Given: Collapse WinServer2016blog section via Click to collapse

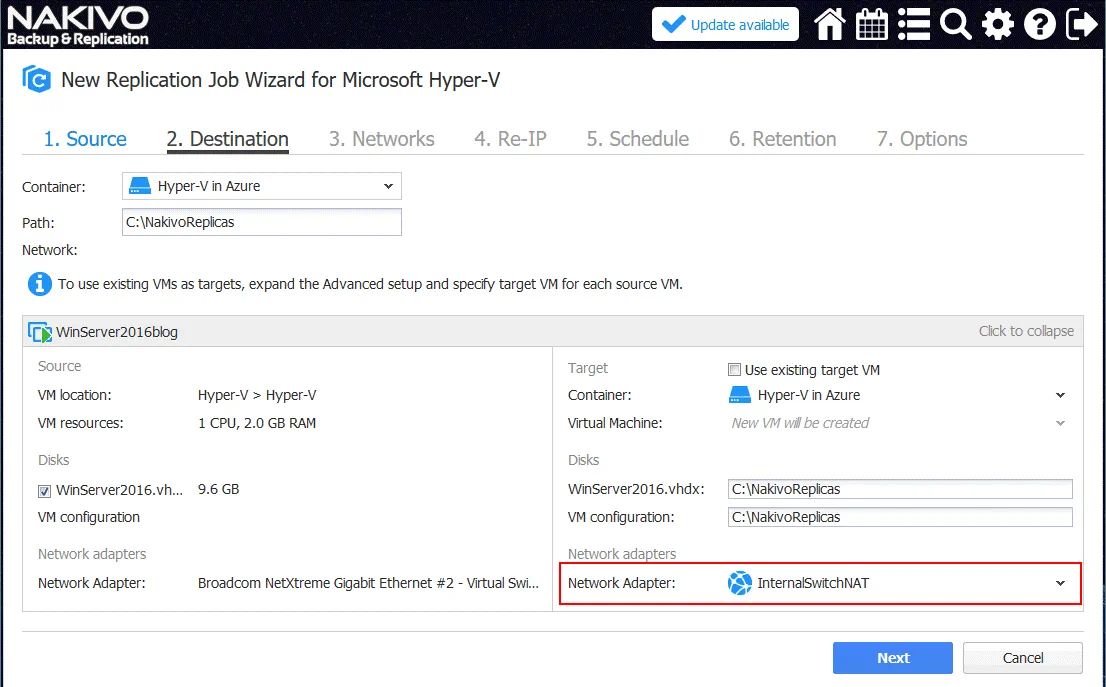Looking at the screenshot, I should tap(1025, 331).
